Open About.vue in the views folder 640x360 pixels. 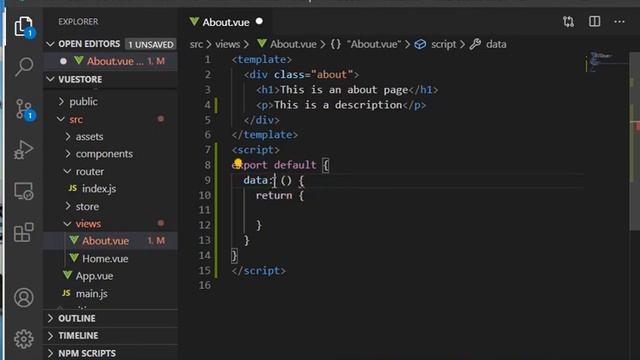click(110, 241)
